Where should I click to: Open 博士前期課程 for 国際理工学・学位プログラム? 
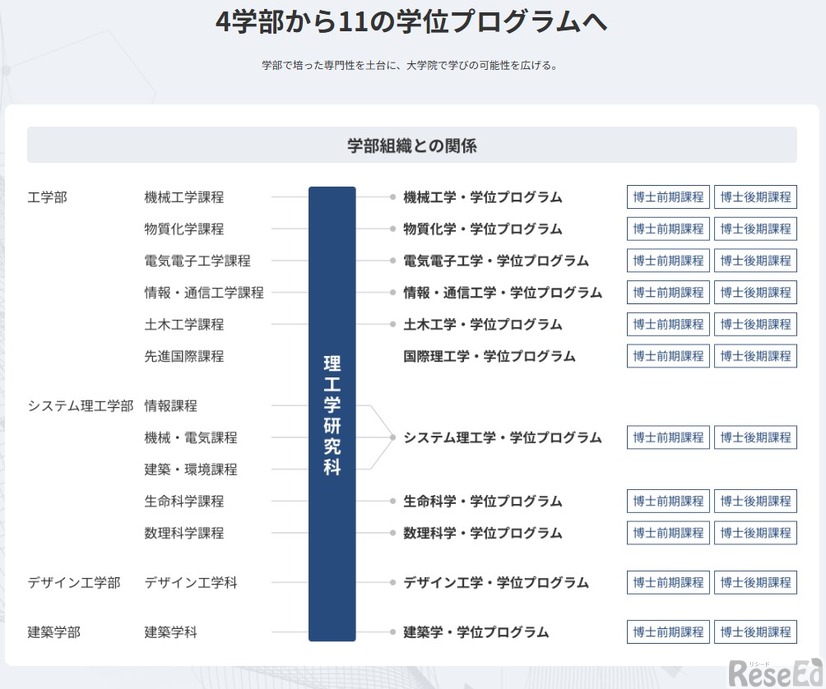pos(668,356)
